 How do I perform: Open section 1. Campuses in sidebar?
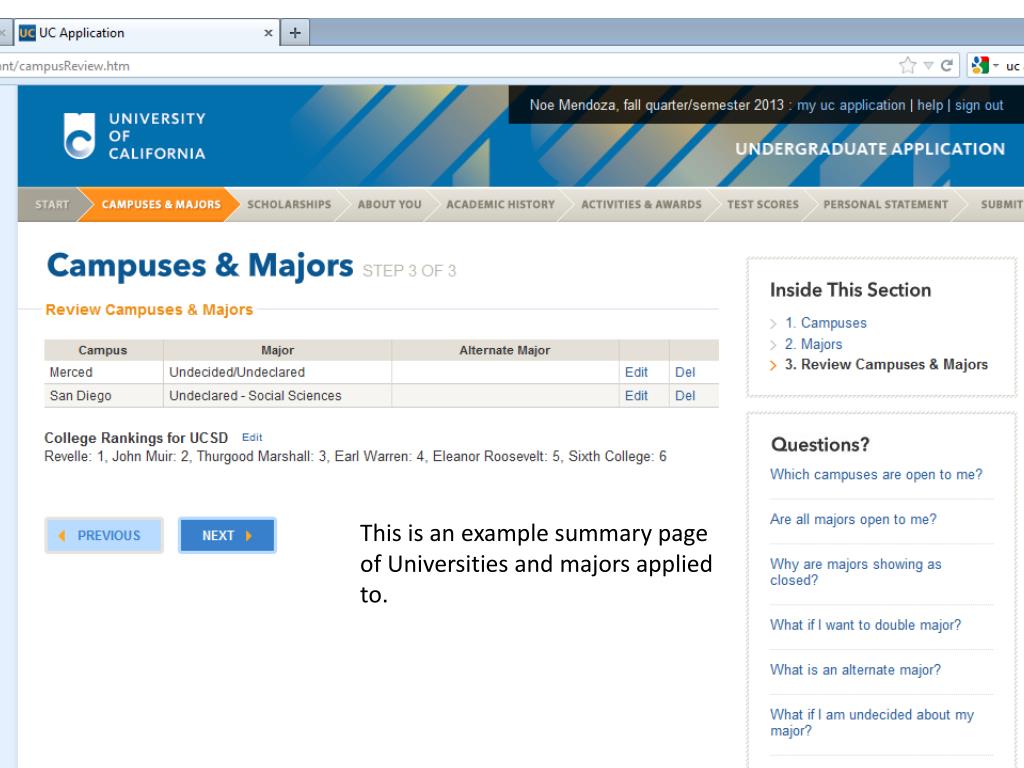pos(825,323)
